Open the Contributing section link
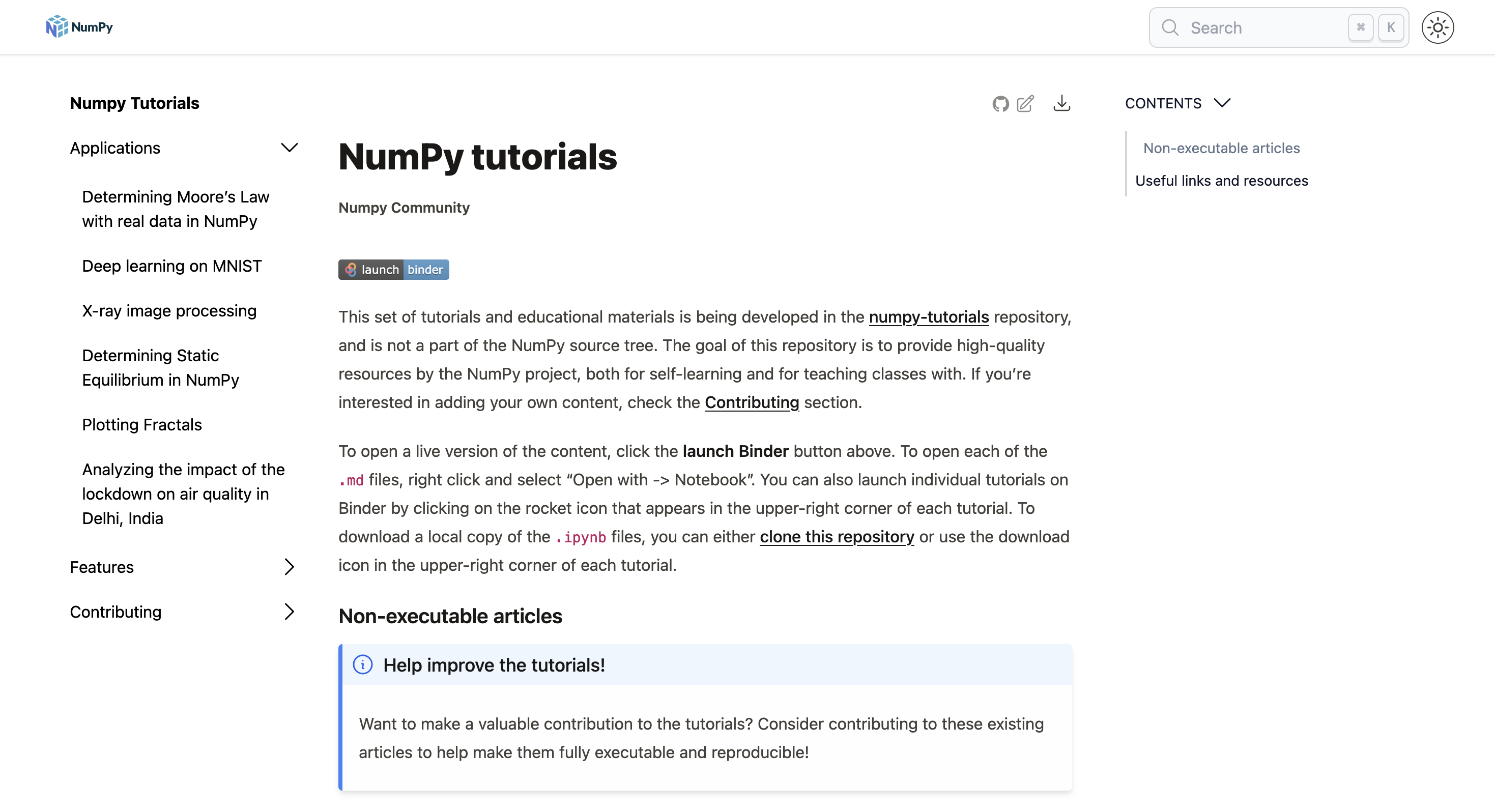 tap(751, 402)
